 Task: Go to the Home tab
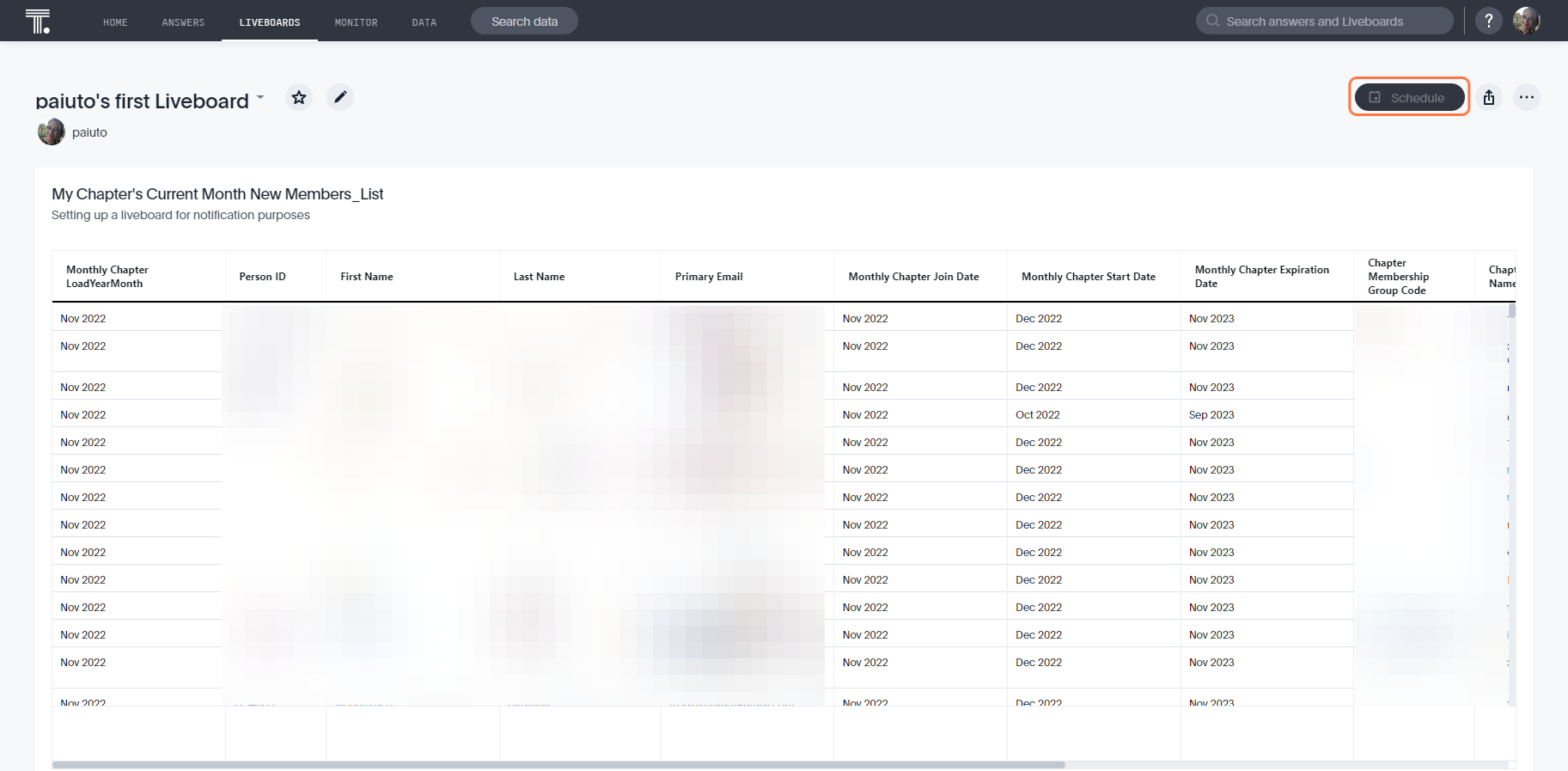tap(115, 22)
